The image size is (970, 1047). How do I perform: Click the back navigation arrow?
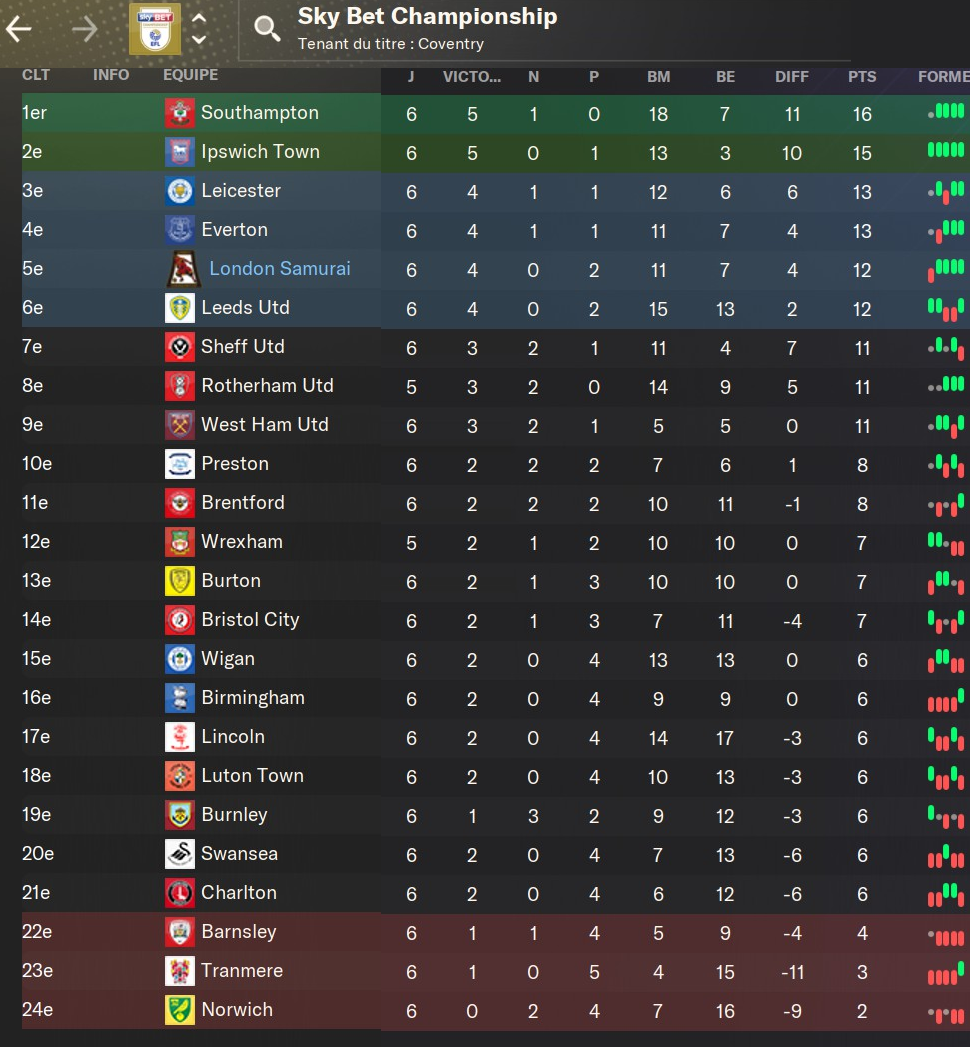click(19, 29)
